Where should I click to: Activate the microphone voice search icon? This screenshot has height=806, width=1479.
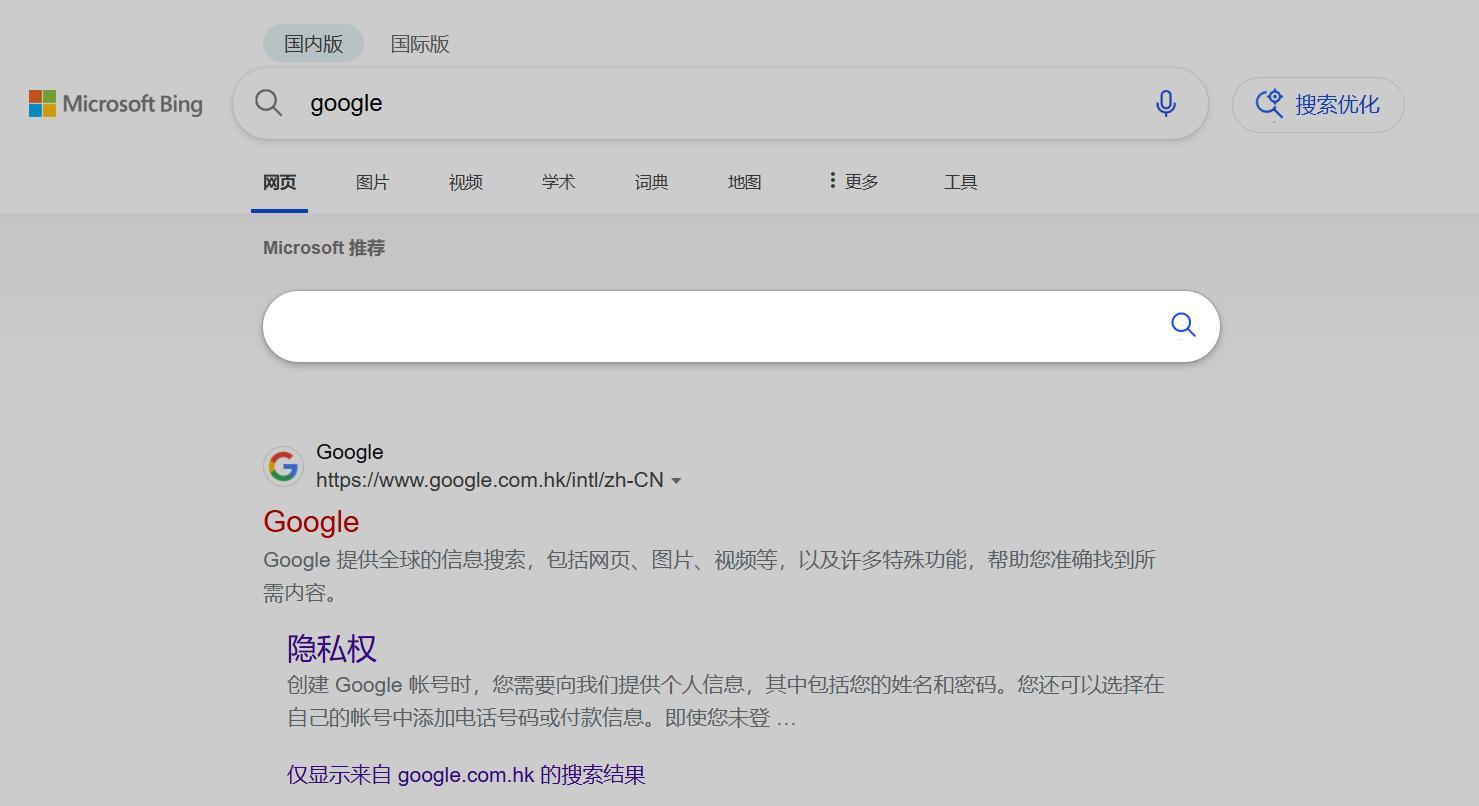1165,103
